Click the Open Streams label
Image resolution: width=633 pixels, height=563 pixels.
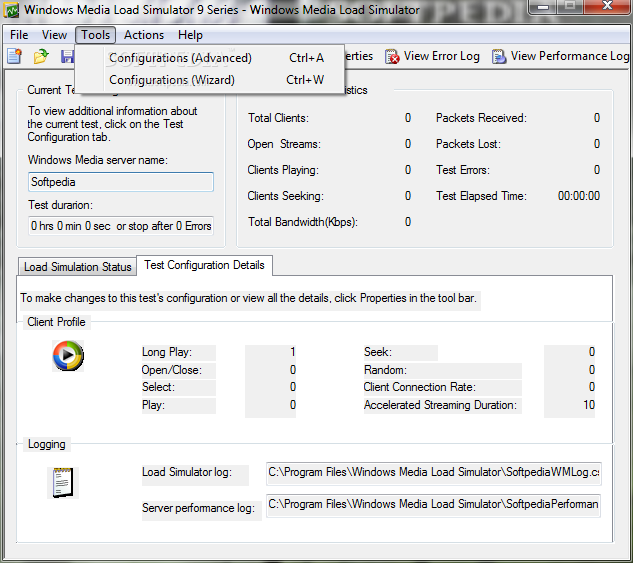pos(284,144)
